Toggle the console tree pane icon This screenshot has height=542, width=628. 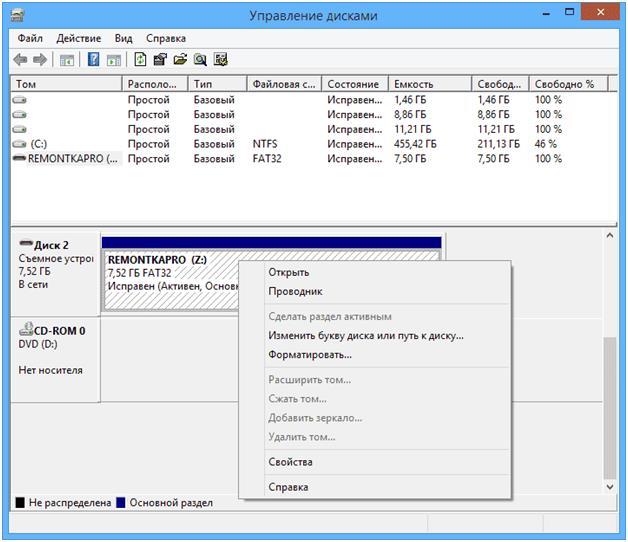point(67,60)
